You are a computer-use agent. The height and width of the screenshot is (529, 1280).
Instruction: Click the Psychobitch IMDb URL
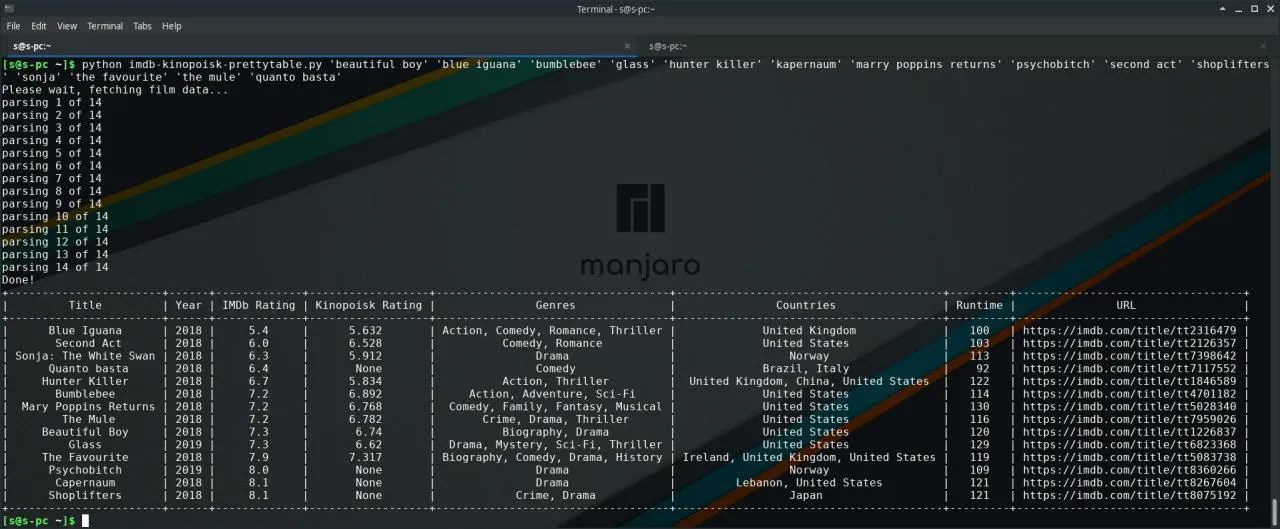tap(1130, 470)
